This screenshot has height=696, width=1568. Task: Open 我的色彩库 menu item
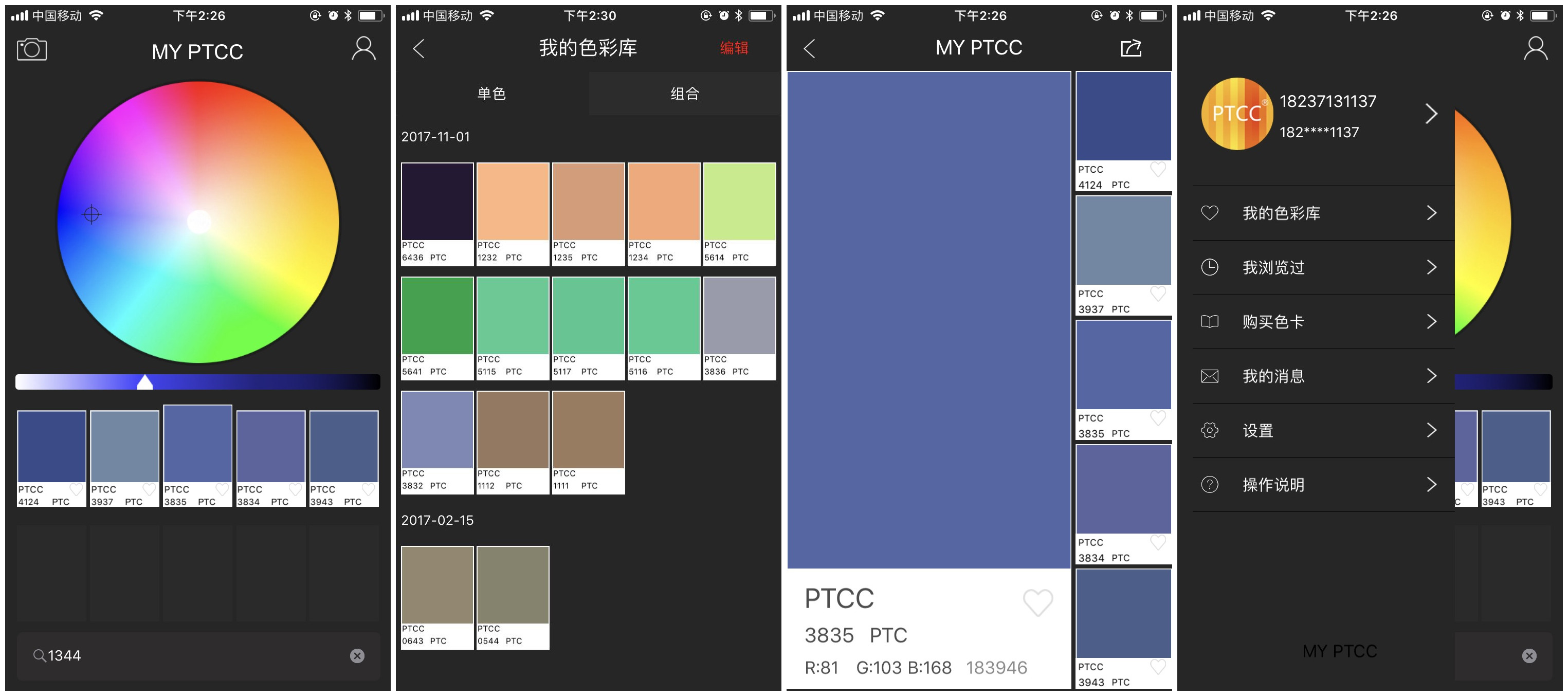[x=1323, y=213]
